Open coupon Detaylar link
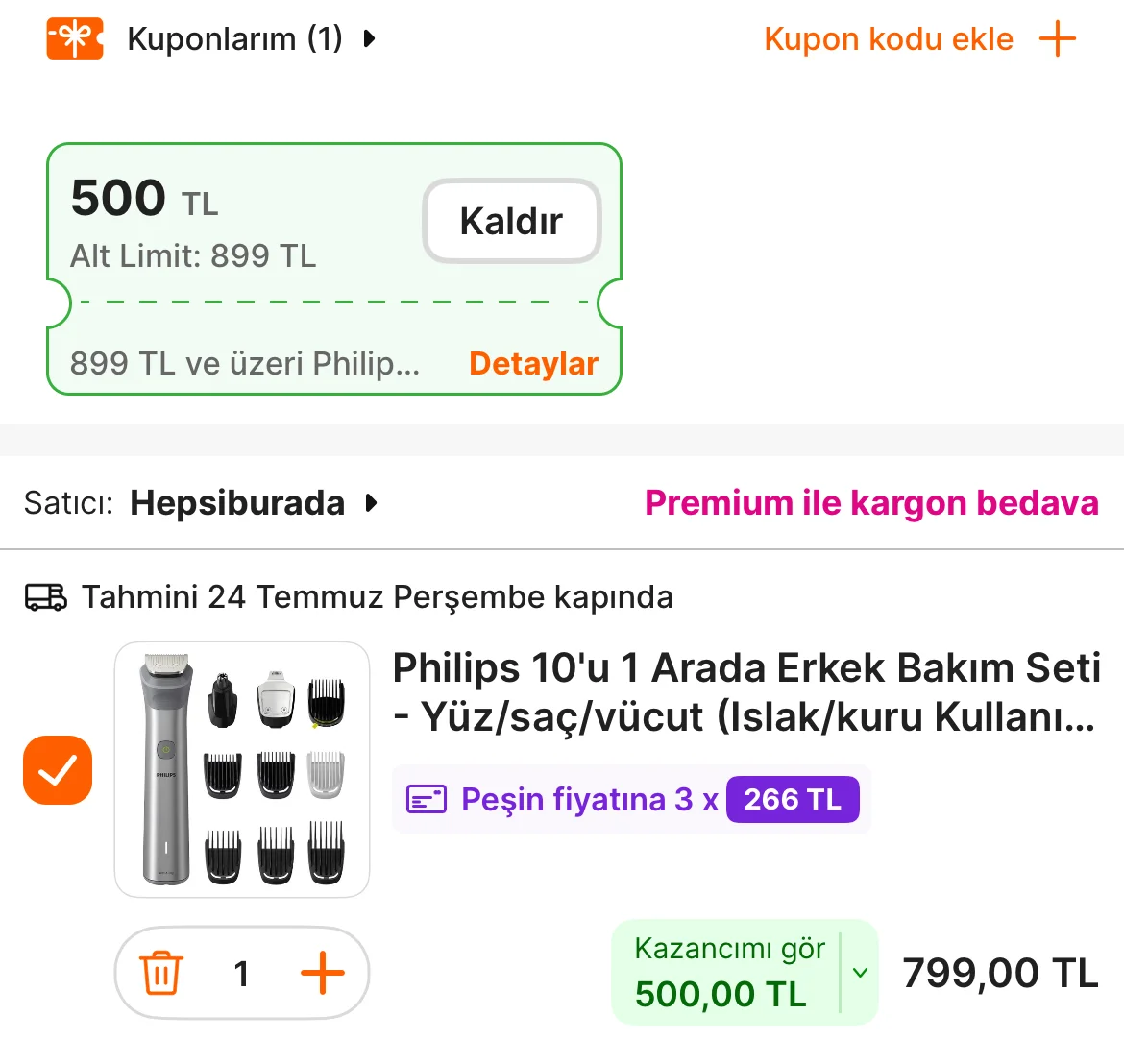The height and width of the screenshot is (1064, 1124). click(x=533, y=364)
